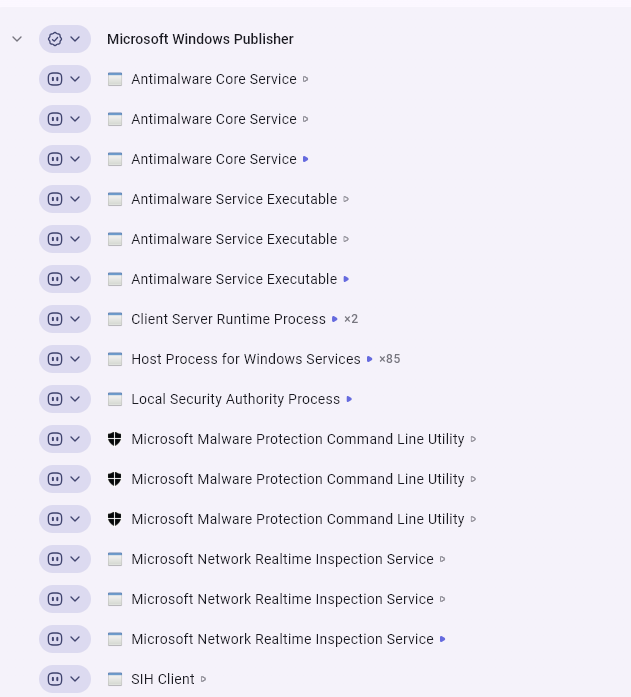
Task: Collapse the Microsoft Windows Publisher group
Action: (17, 39)
